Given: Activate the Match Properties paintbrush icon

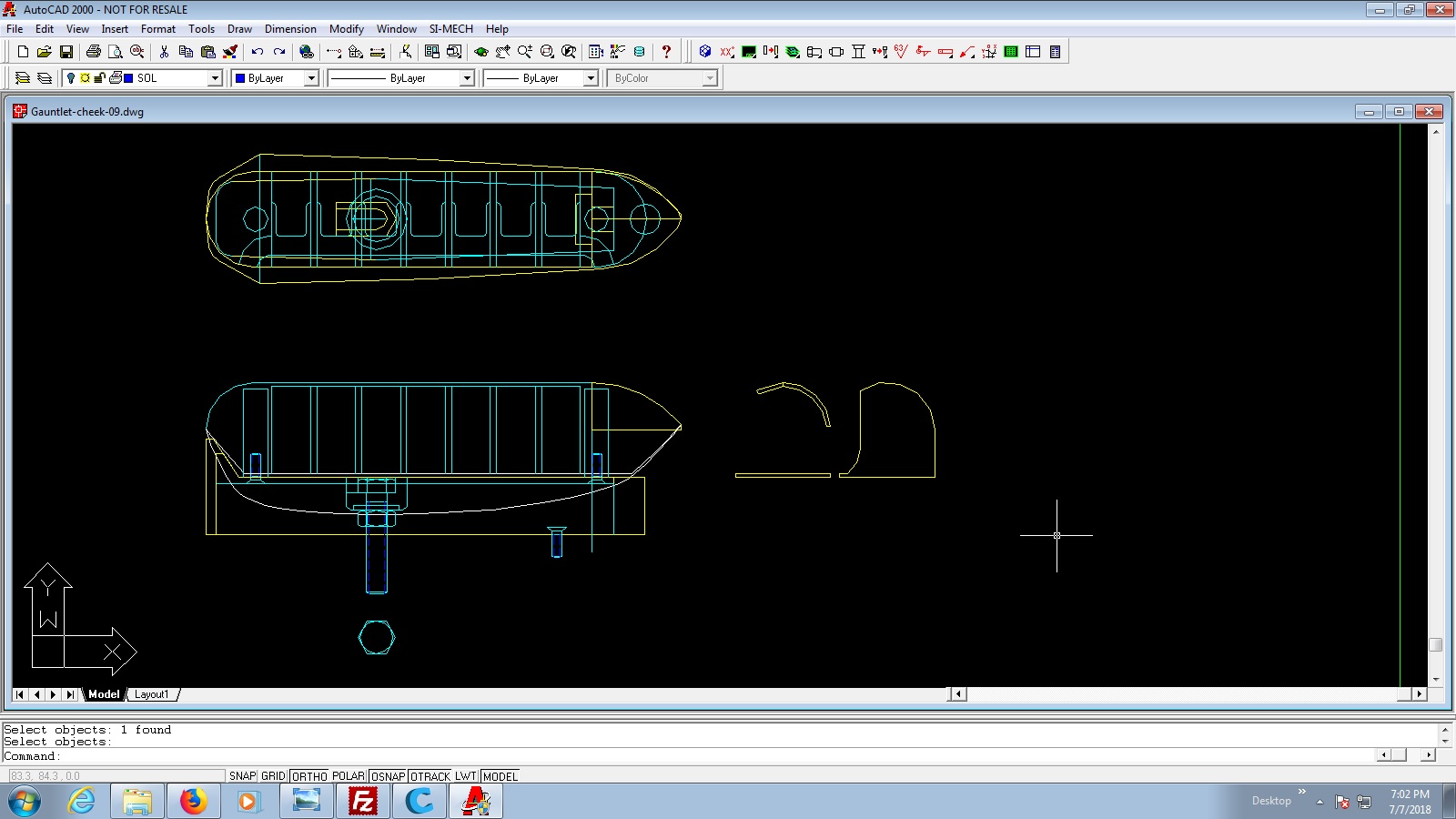Looking at the screenshot, I should click(230, 52).
